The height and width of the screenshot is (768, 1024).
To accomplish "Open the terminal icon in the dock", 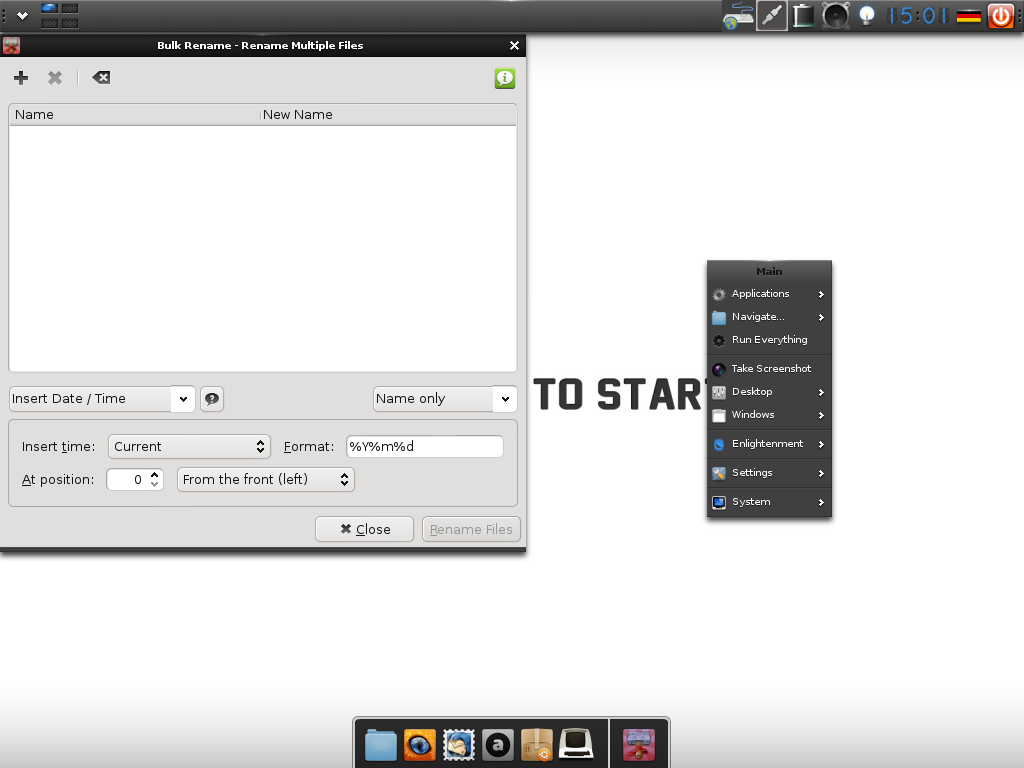I will 576,744.
